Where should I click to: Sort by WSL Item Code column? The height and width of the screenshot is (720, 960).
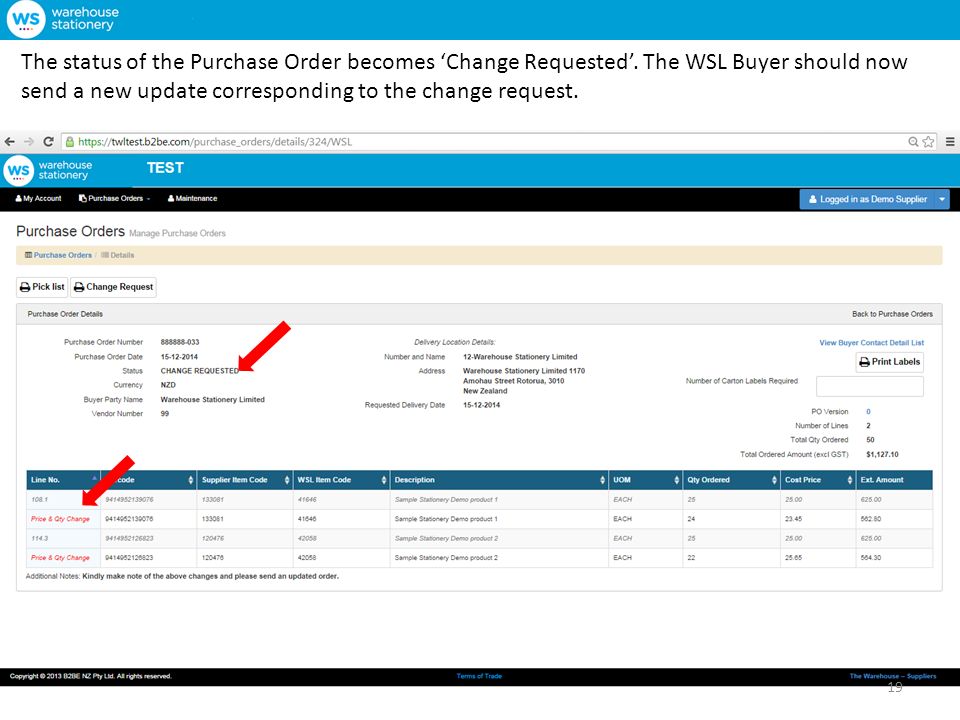click(341, 480)
